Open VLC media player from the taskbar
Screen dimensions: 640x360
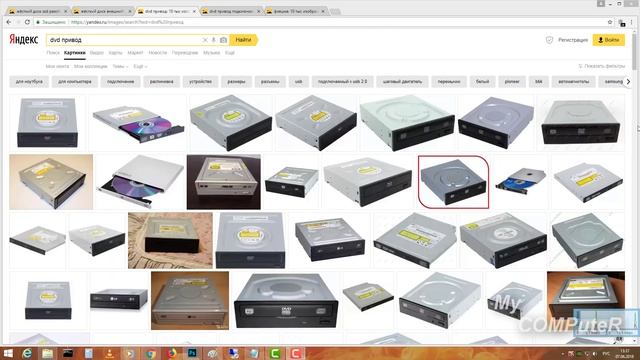coord(109,353)
